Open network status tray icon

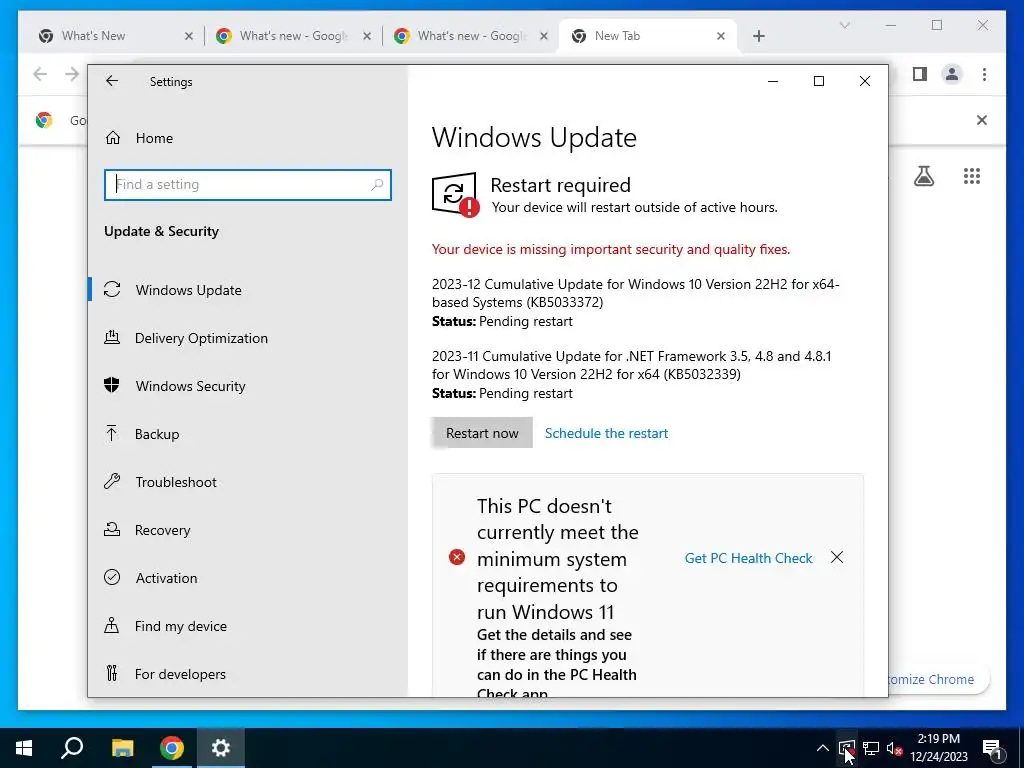click(871, 748)
